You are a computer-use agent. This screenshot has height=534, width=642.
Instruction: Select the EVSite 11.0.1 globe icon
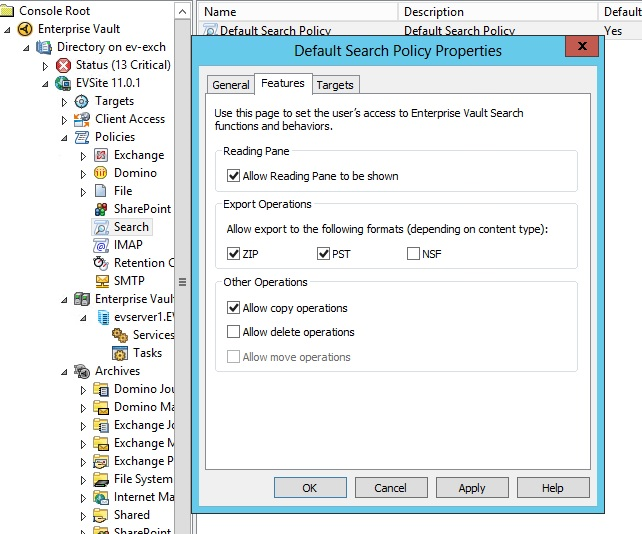point(63,83)
